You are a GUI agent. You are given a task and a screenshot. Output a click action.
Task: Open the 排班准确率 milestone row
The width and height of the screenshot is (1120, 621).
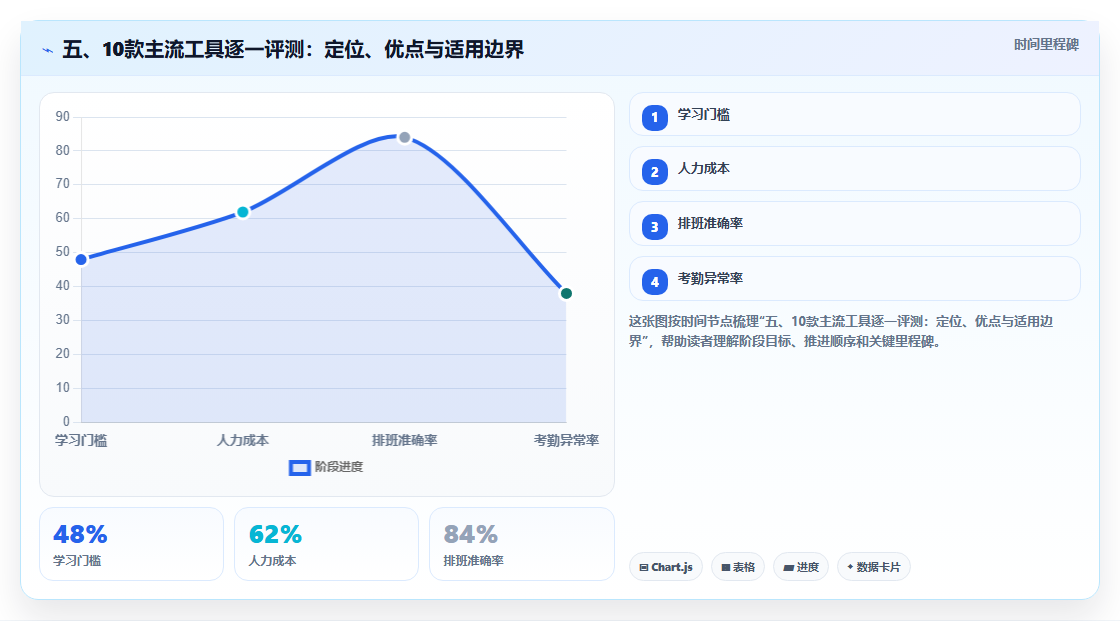854,224
